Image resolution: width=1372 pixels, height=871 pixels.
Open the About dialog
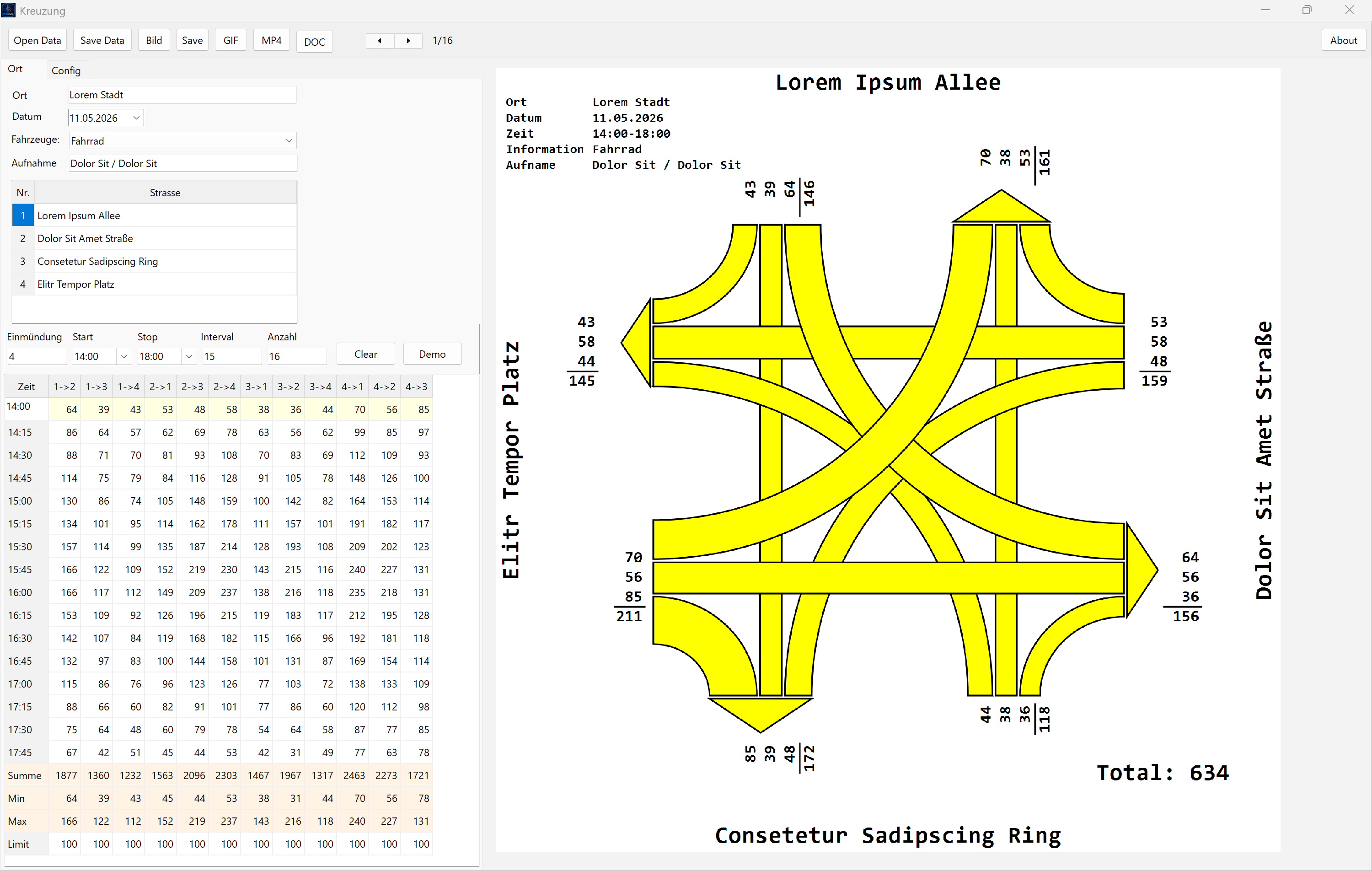(1343, 40)
